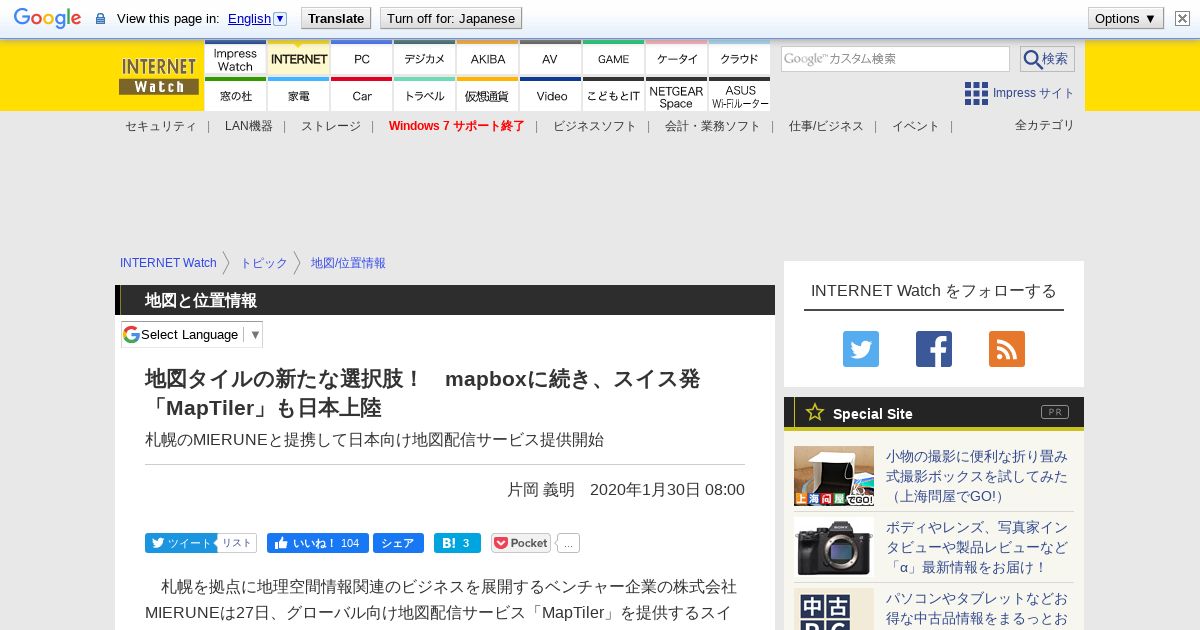The width and height of the screenshot is (1200, 630).
Task: Open the 家電 tab
Action: (298, 94)
